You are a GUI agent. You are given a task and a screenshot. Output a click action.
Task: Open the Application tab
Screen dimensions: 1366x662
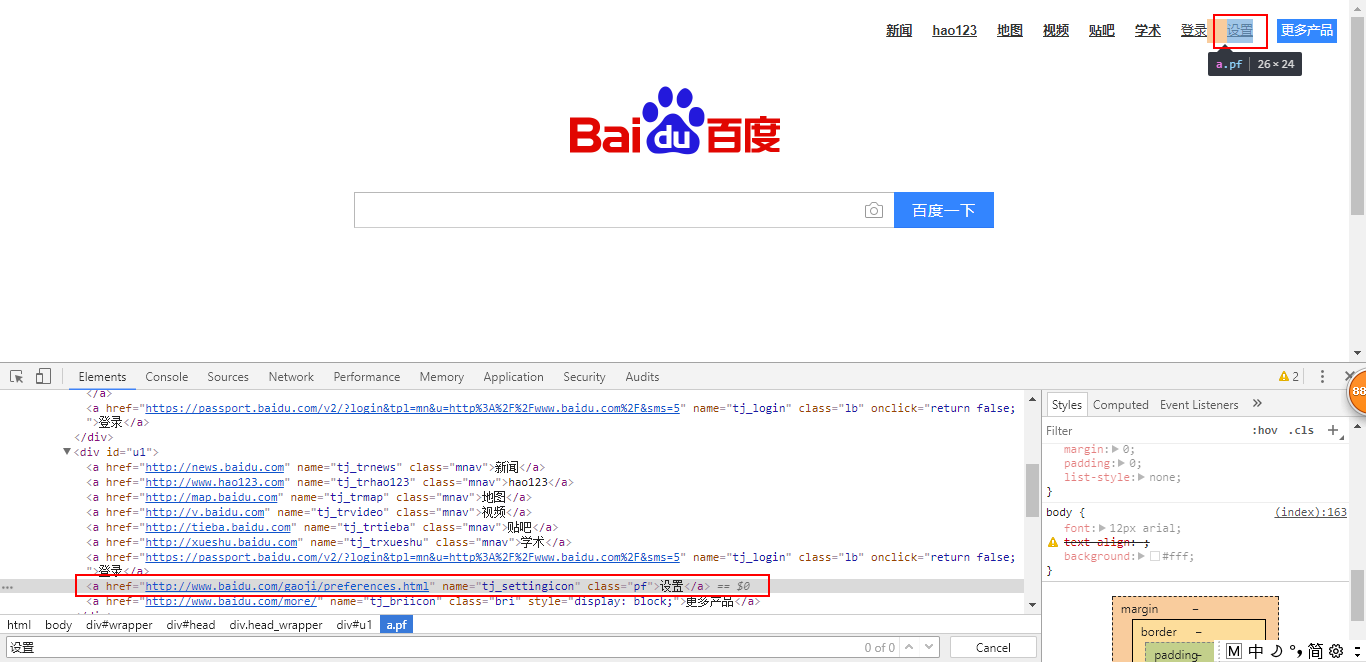point(513,377)
